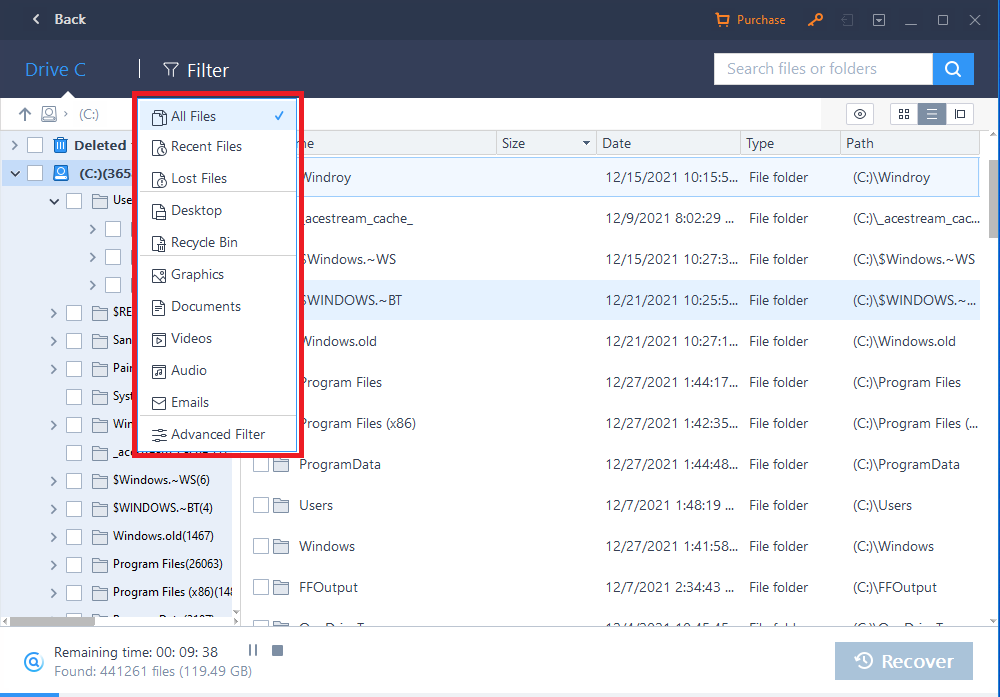
Task: Navigate up one folder level arrow
Action: pos(25,114)
